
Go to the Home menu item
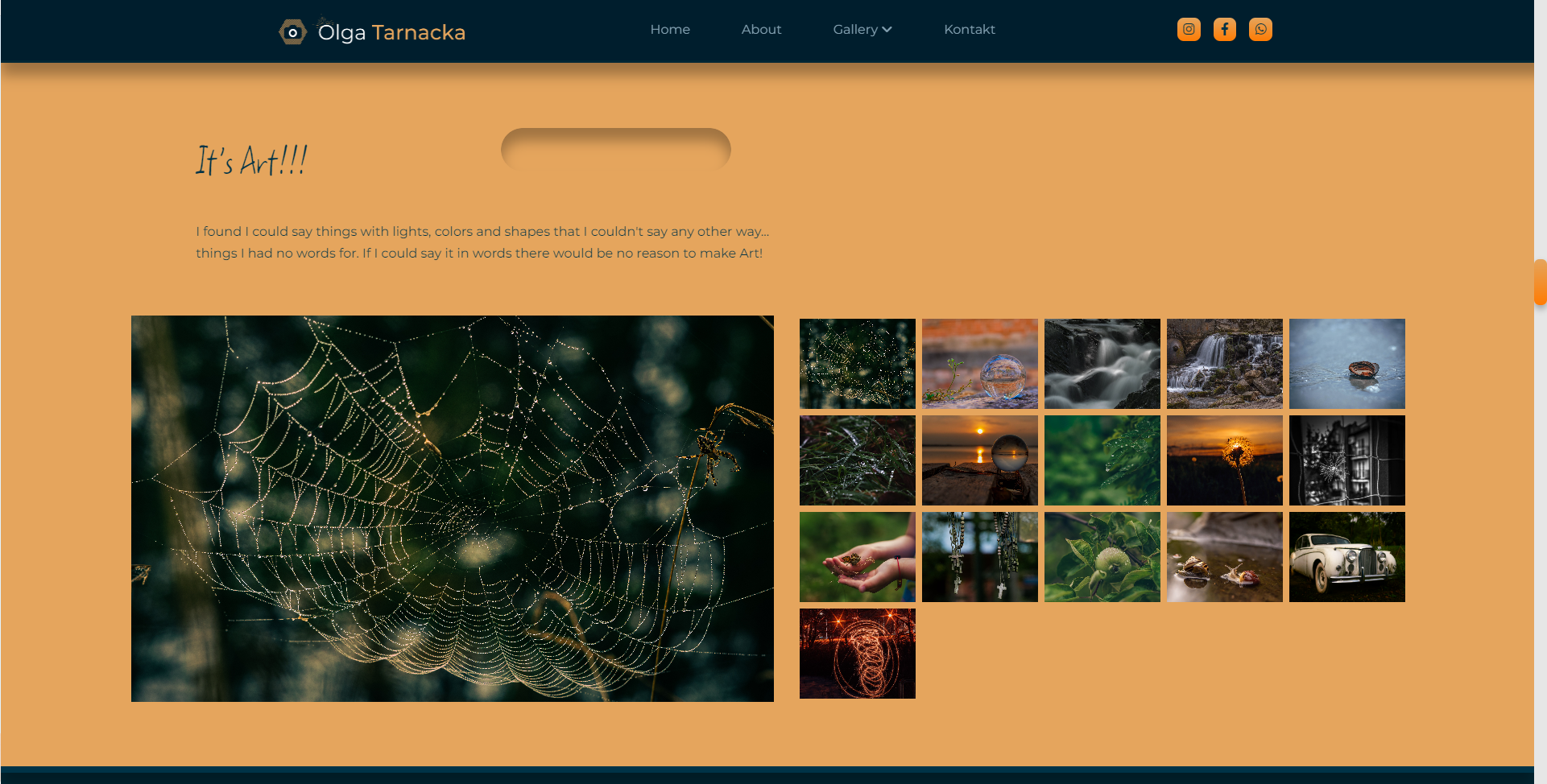click(670, 29)
